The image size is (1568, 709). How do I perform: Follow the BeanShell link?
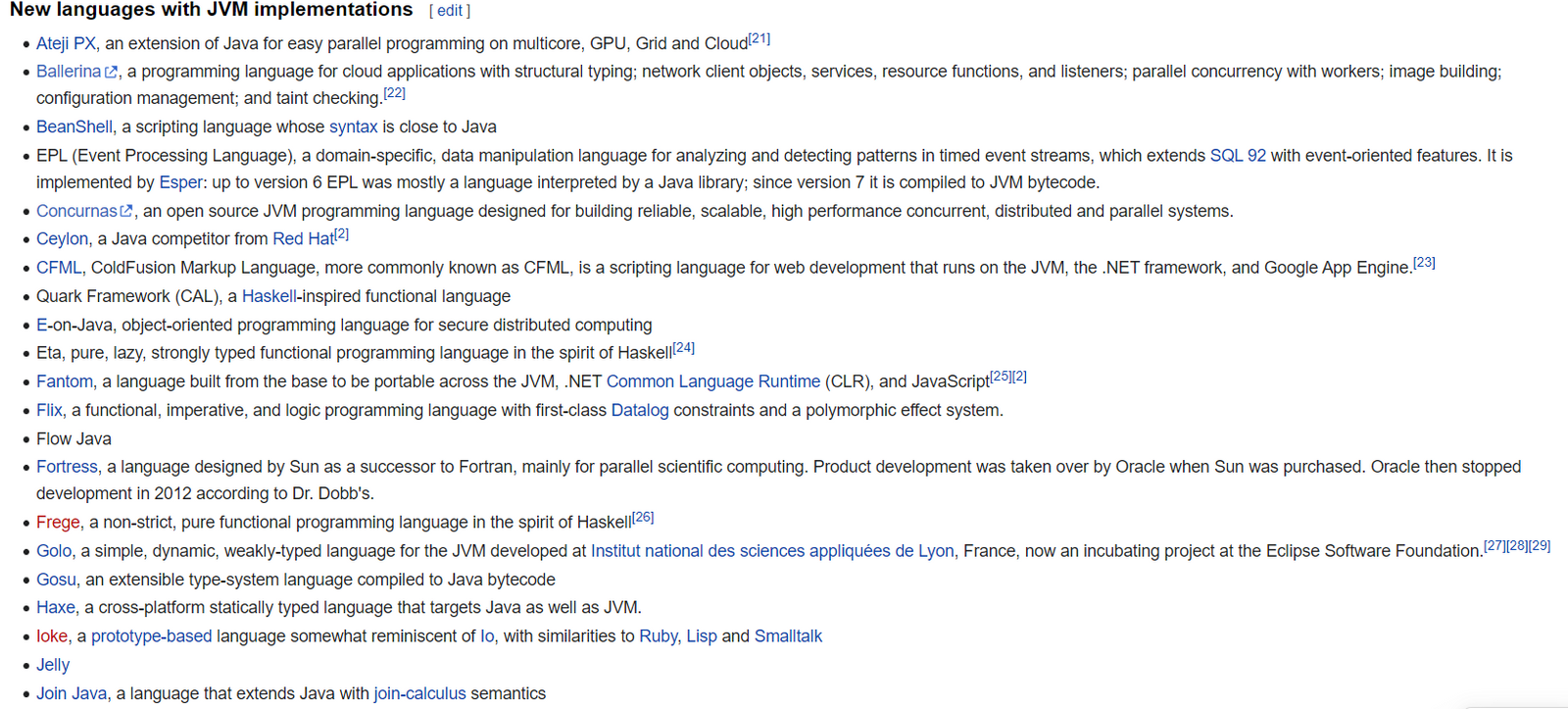point(74,127)
